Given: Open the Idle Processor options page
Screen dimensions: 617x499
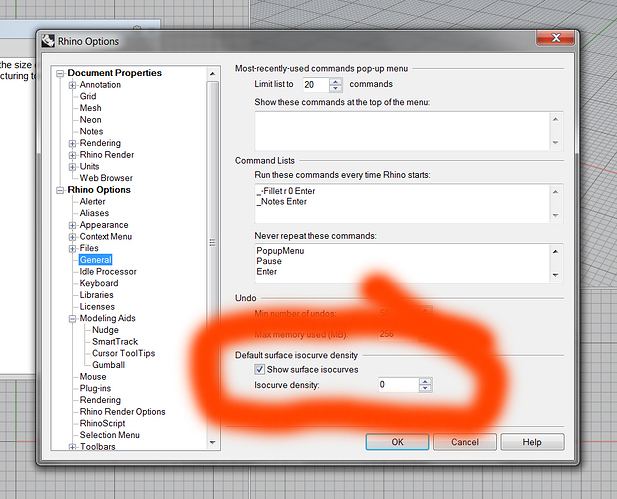Looking at the screenshot, I should [108, 272].
